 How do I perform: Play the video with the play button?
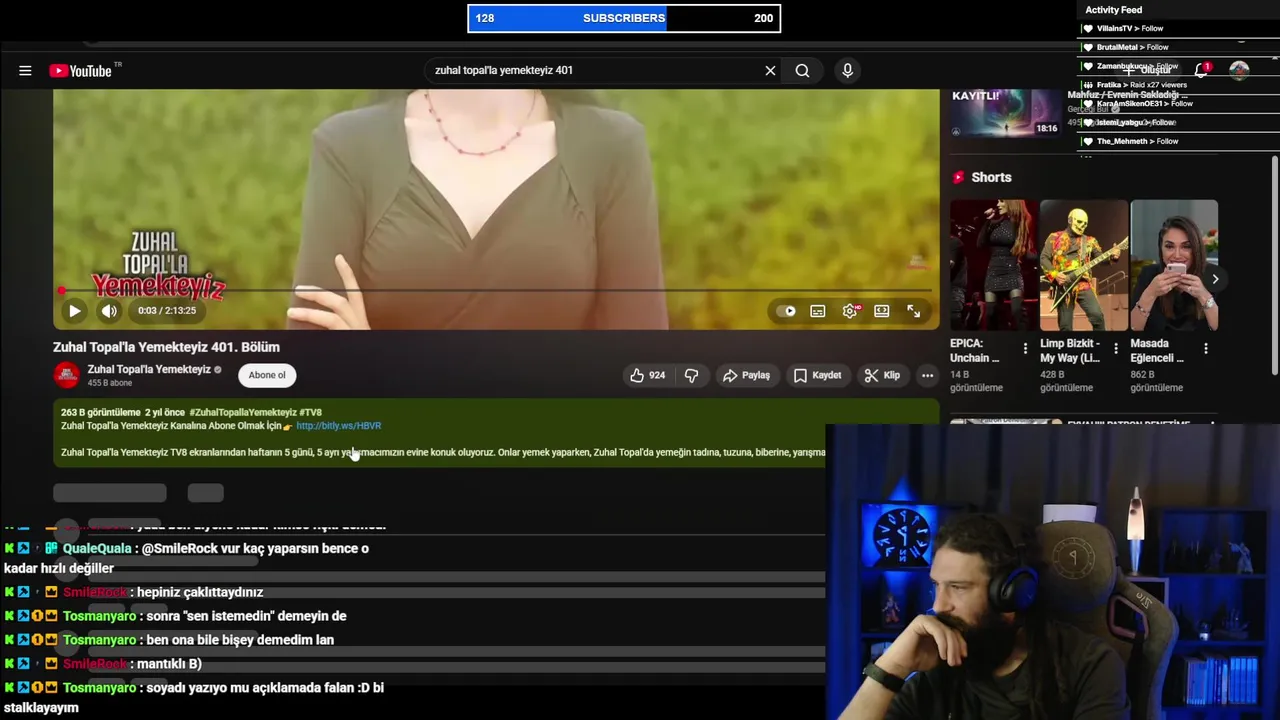(74, 311)
